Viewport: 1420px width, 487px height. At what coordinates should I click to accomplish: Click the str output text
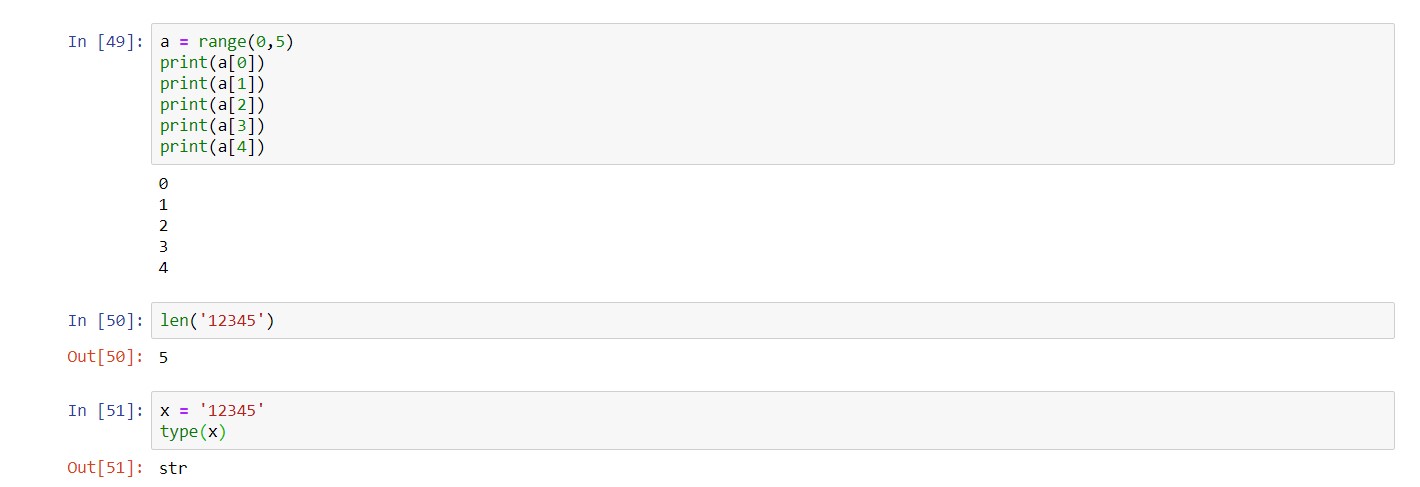point(173,468)
